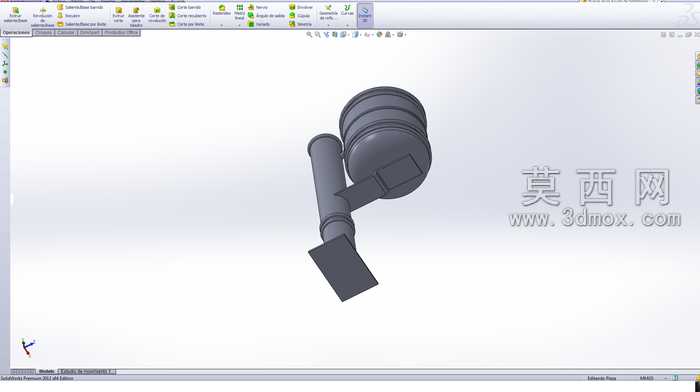This screenshot has width=700, height=392.
Task: Open FeatureManager tree icon in left panel
Action: coord(5,46)
